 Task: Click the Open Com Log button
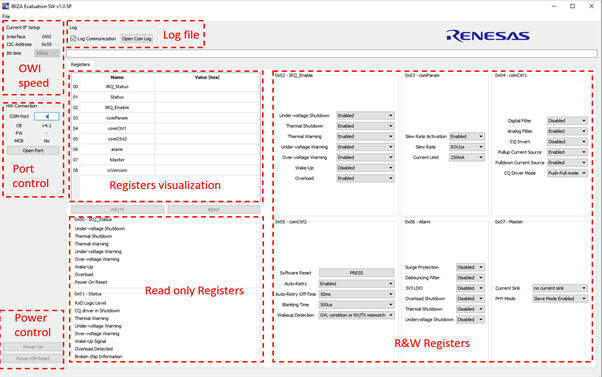[137, 39]
